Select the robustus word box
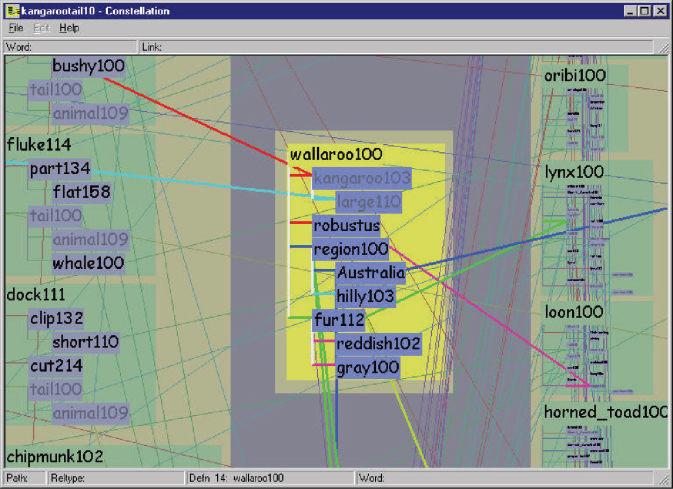This screenshot has width=673, height=489. point(346,226)
